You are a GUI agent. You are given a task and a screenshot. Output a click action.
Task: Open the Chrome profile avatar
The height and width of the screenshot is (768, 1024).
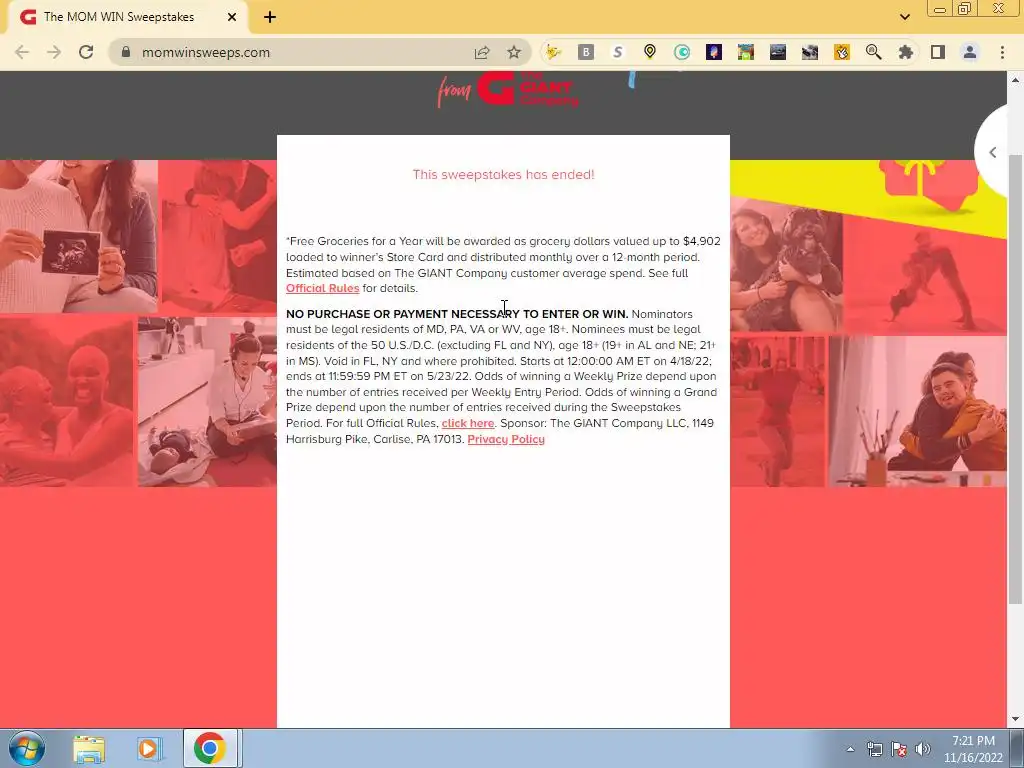970,52
